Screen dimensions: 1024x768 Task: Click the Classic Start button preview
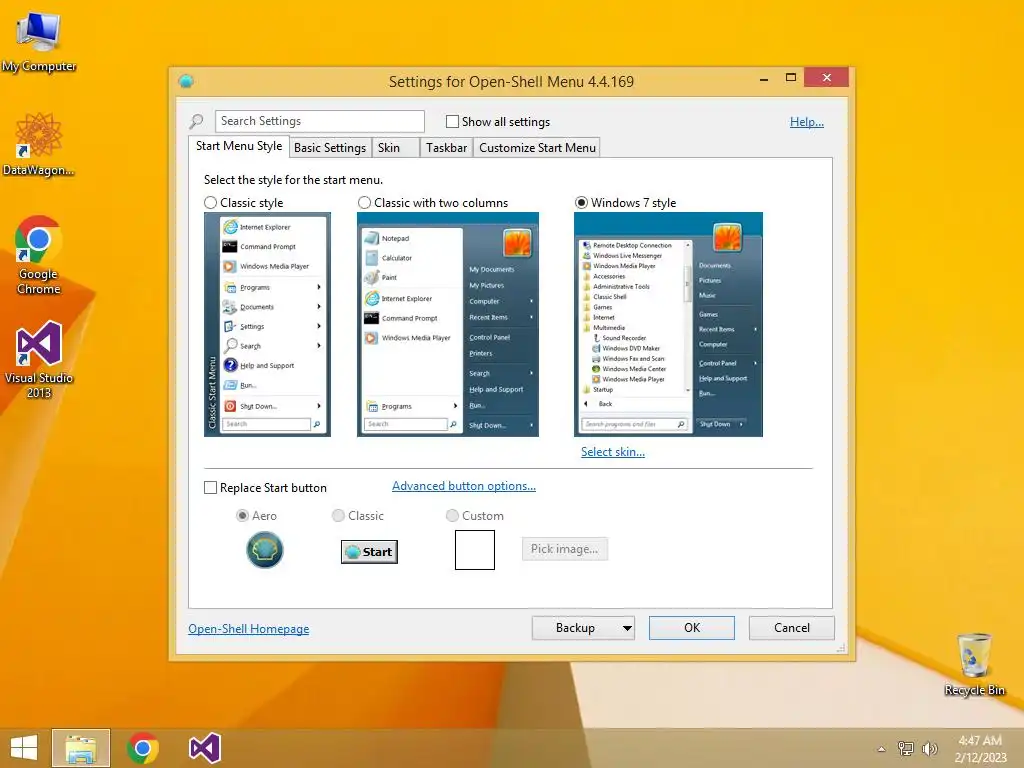(370, 552)
